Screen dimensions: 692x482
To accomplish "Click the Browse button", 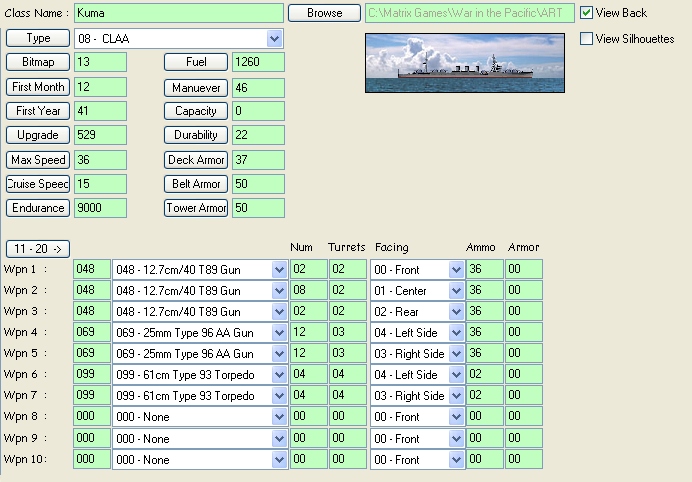I will click(x=324, y=13).
